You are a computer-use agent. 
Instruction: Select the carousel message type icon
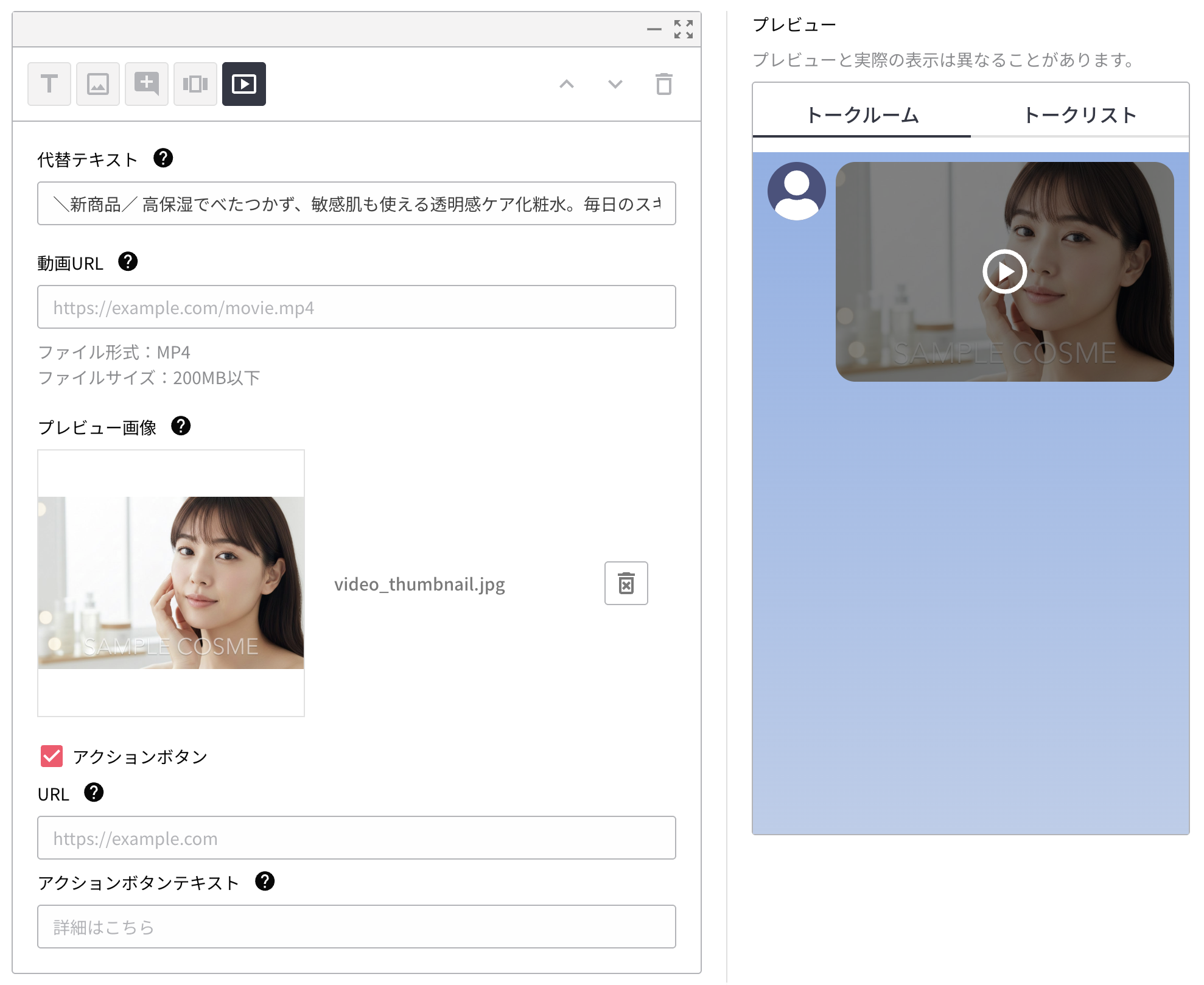pos(195,84)
